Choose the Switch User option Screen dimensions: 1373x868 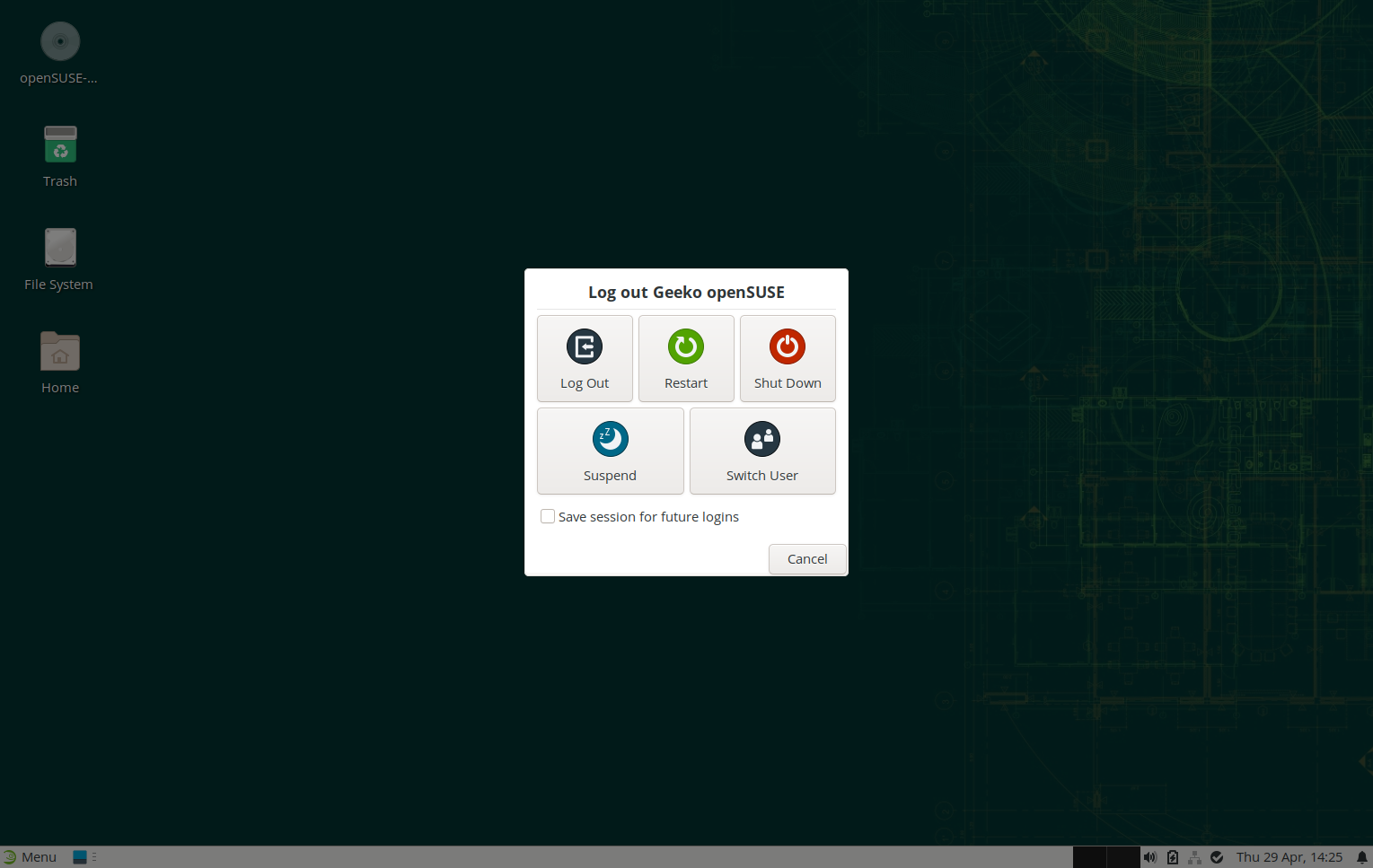762,451
